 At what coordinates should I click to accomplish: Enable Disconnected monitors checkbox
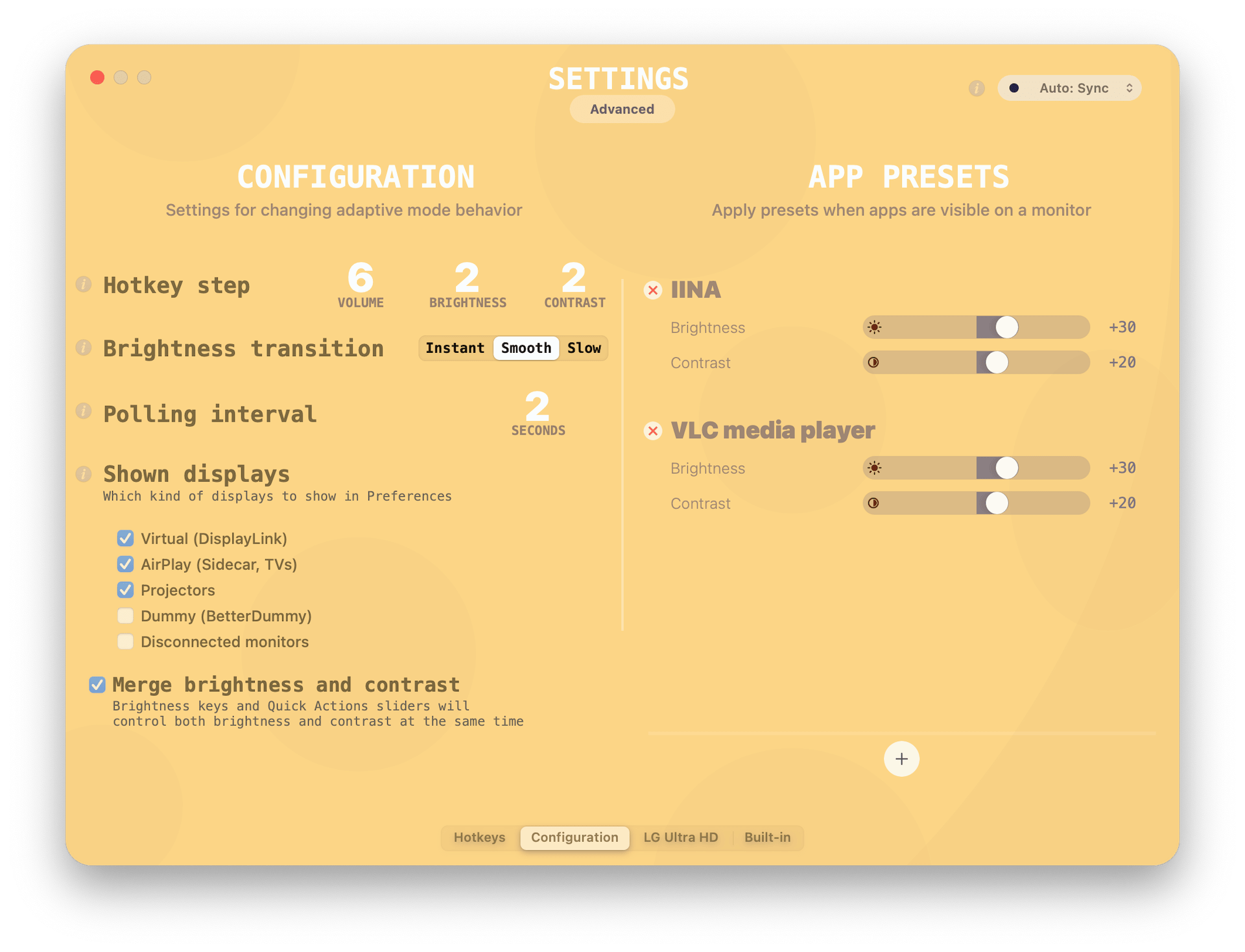click(x=125, y=642)
